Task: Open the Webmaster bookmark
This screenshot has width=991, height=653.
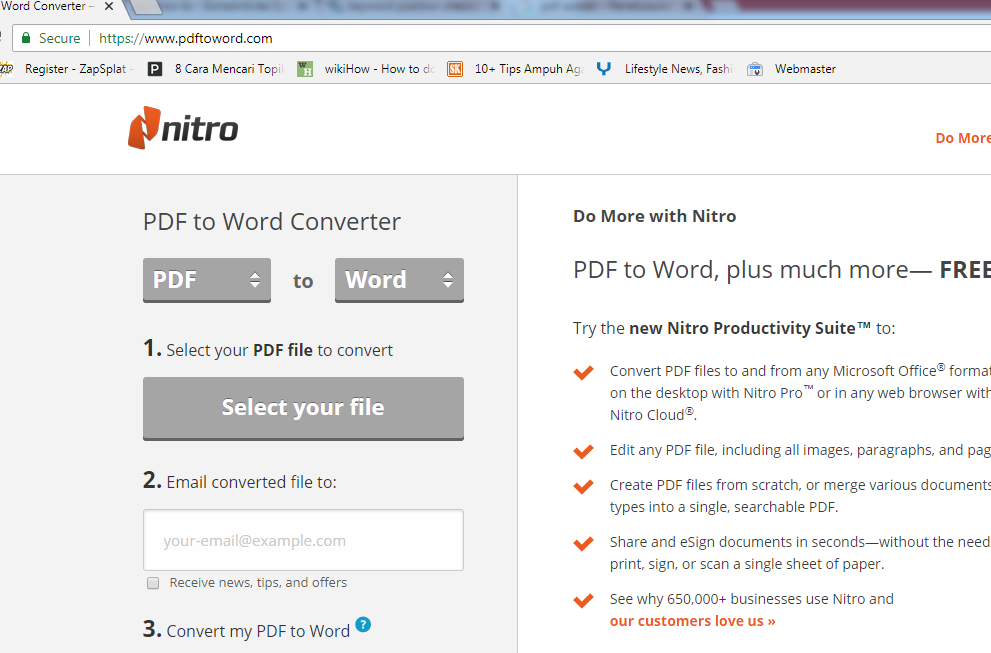Action: coord(791,69)
